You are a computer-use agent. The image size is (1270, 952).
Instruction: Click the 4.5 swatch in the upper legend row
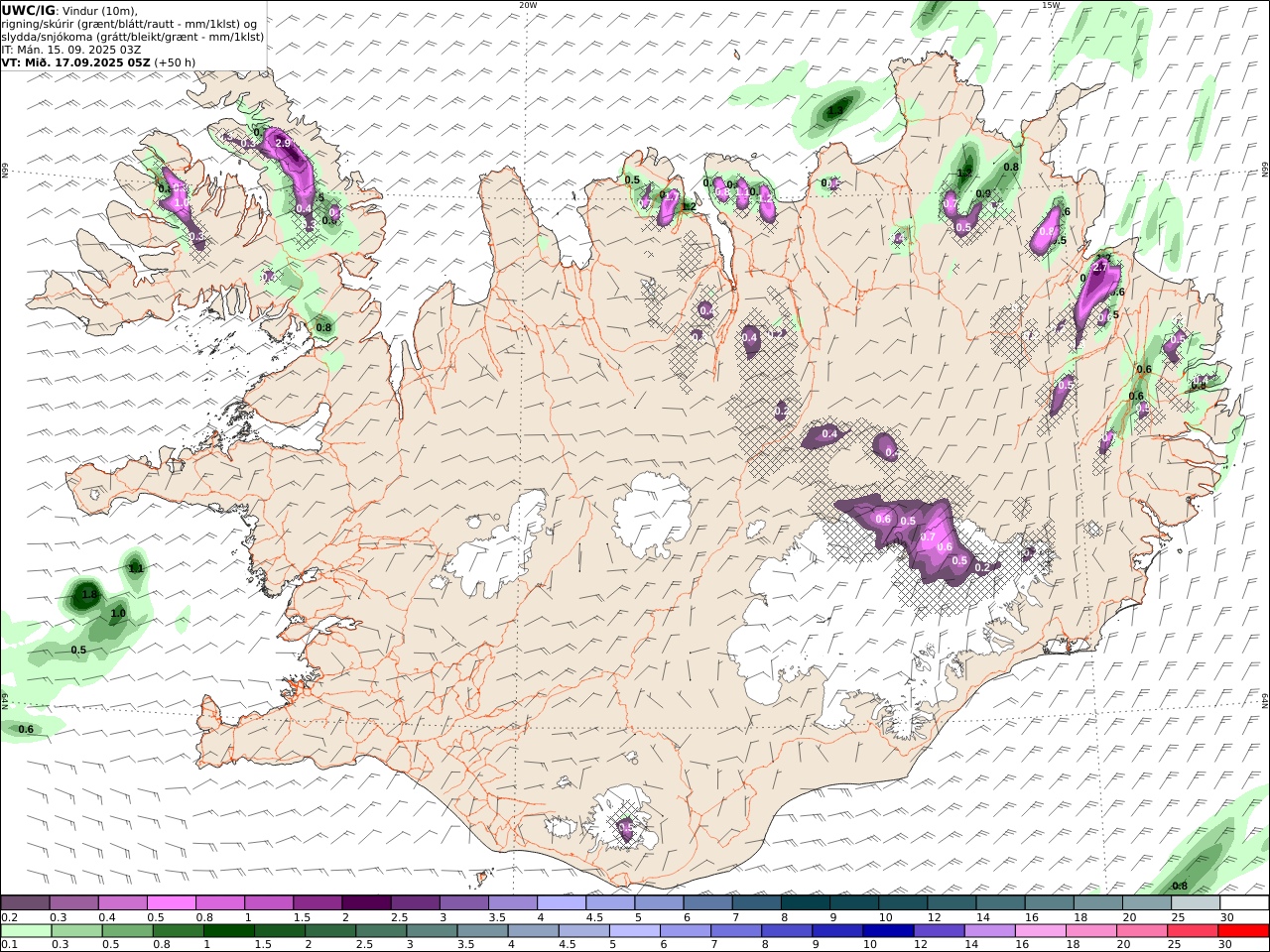609,902
